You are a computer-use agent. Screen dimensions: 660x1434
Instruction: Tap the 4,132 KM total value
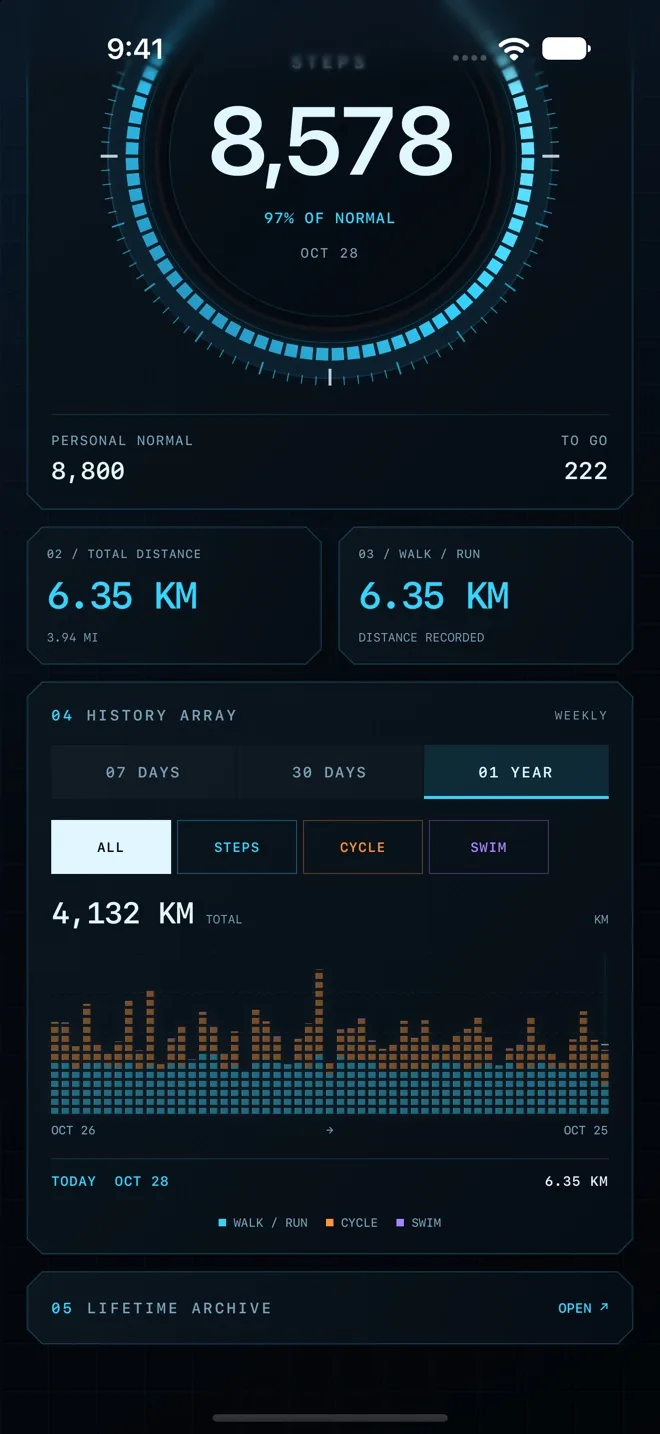[123, 913]
